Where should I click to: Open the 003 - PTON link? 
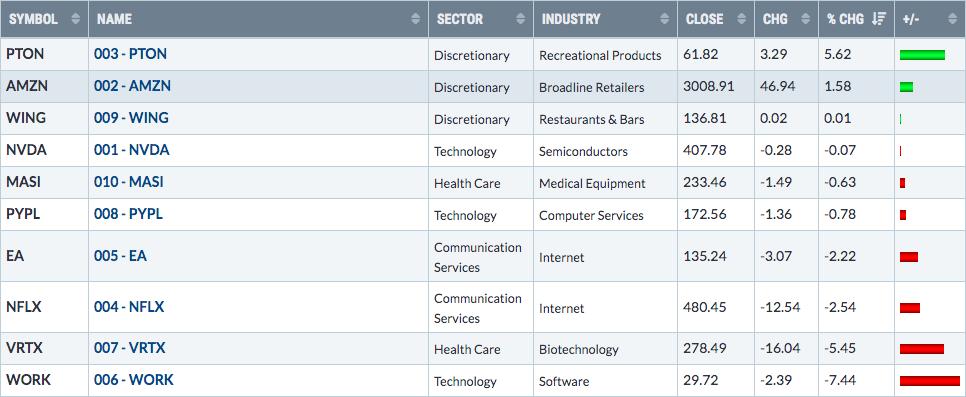pyautogui.click(x=131, y=54)
